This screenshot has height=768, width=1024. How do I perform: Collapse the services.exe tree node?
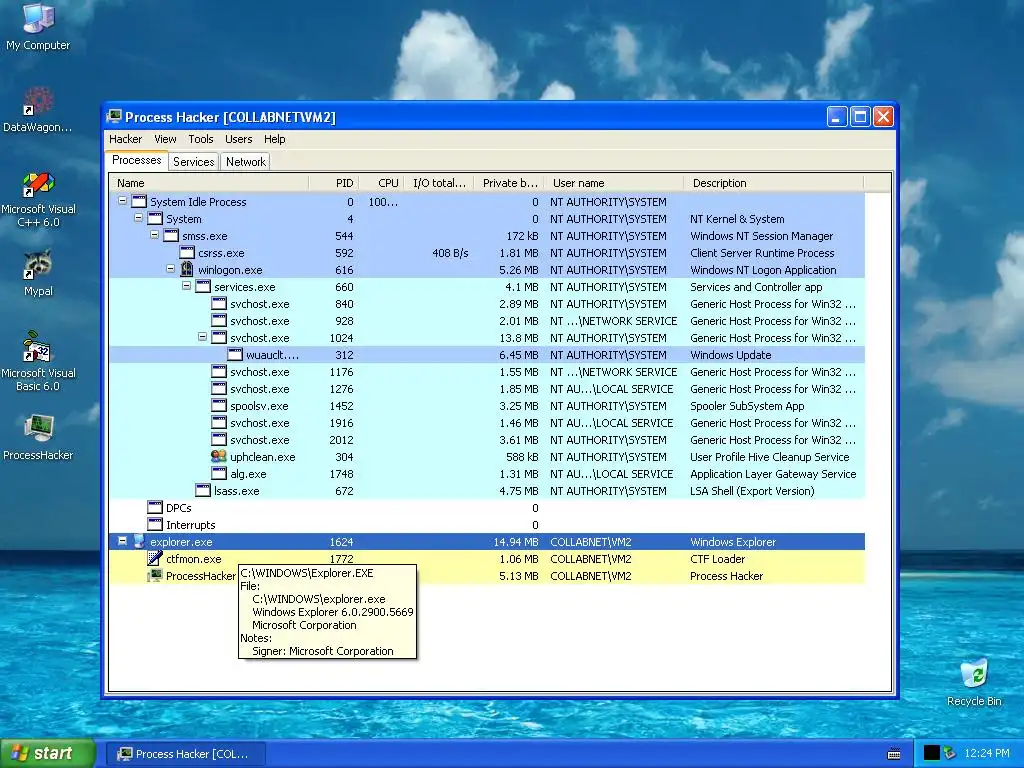[186, 286]
